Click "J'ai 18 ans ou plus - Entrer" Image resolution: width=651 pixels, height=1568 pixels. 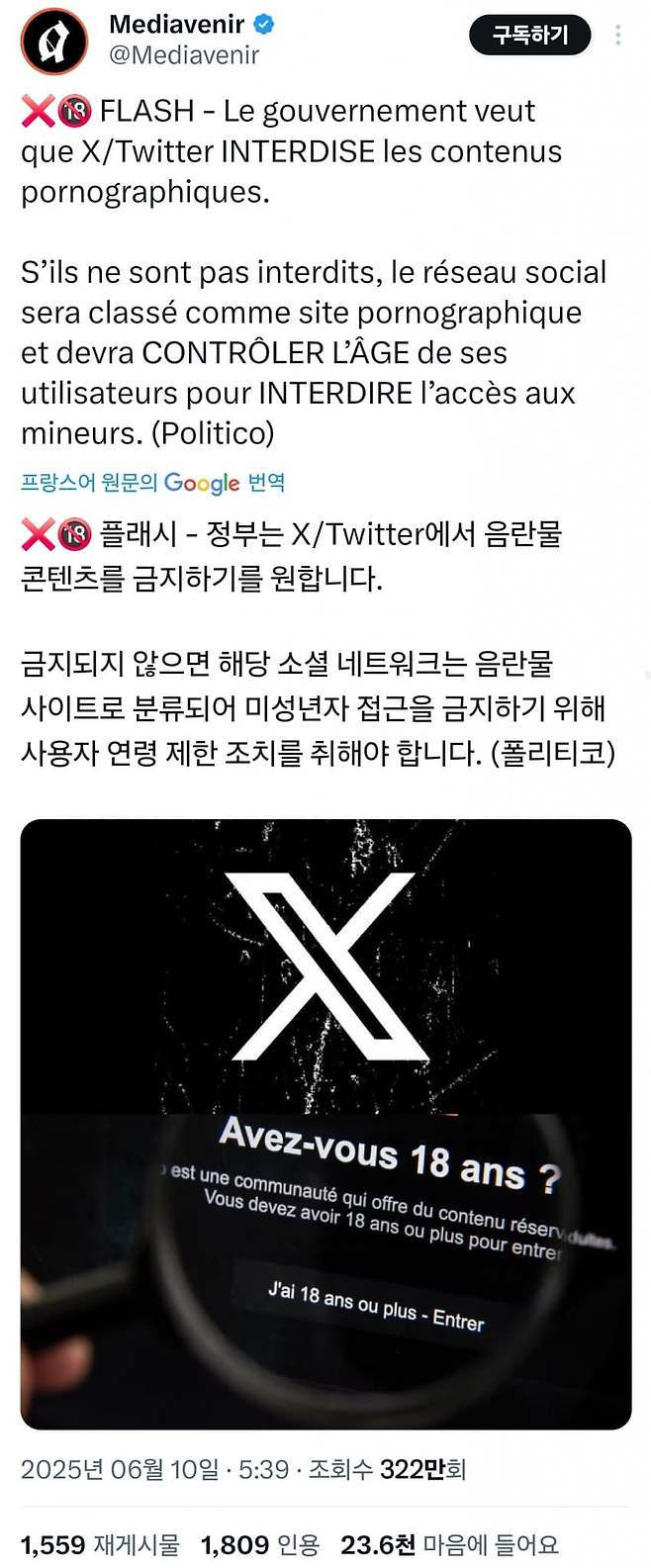376,1306
